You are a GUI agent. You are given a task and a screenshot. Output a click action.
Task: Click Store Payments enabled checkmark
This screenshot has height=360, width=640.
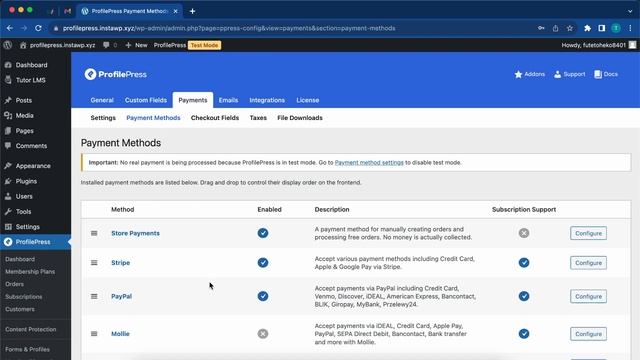tap(263, 233)
